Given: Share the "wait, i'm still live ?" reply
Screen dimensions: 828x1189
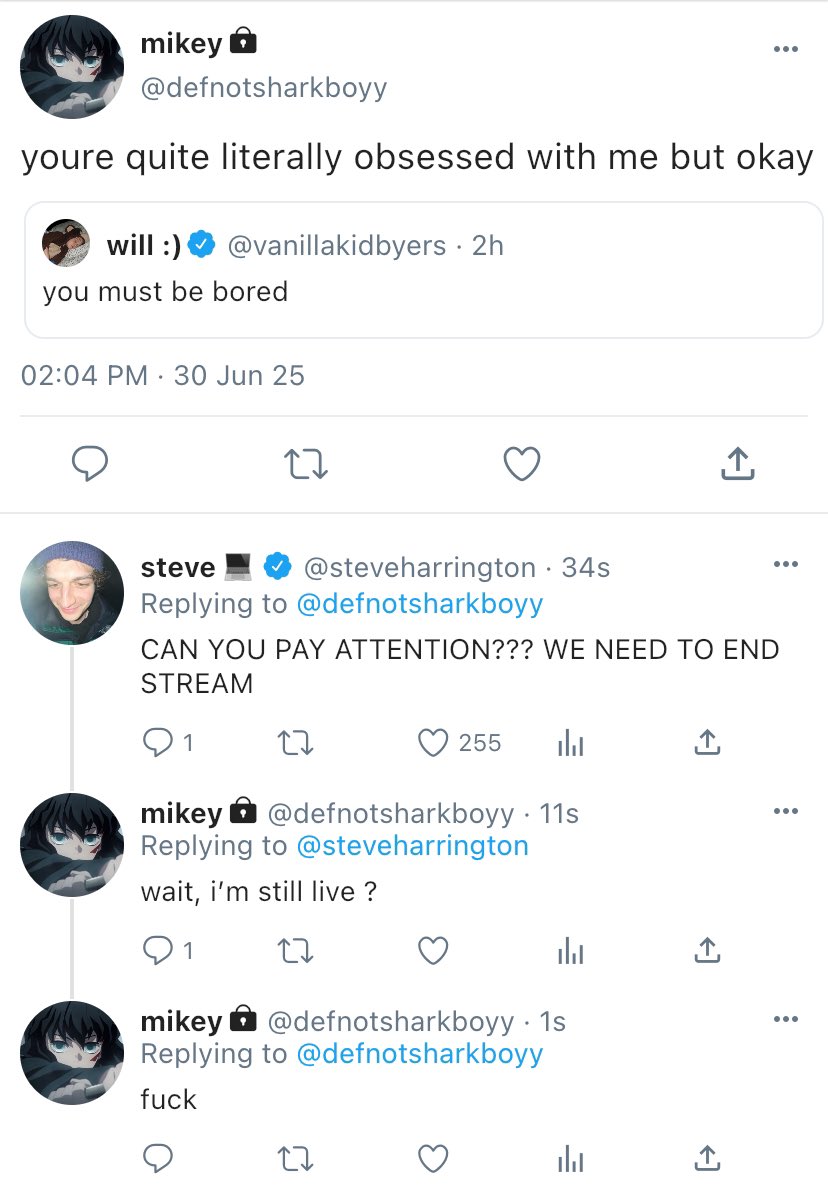Looking at the screenshot, I should coord(707,950).
